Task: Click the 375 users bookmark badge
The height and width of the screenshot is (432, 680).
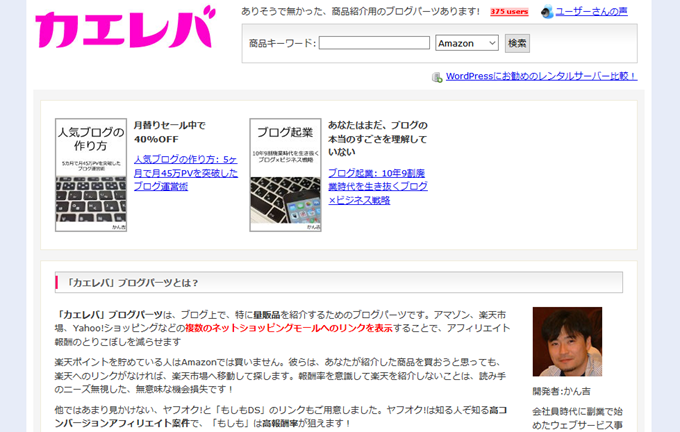Action: tap(510, 12)
